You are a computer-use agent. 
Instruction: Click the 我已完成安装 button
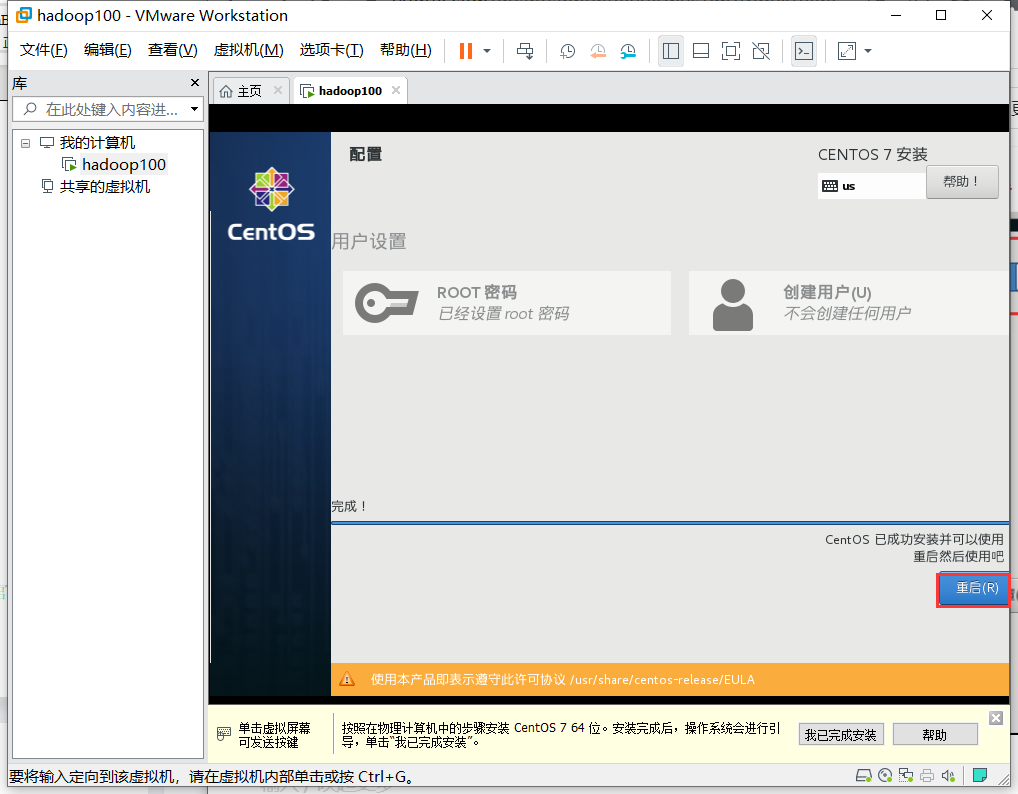click(x=841, y=734)
